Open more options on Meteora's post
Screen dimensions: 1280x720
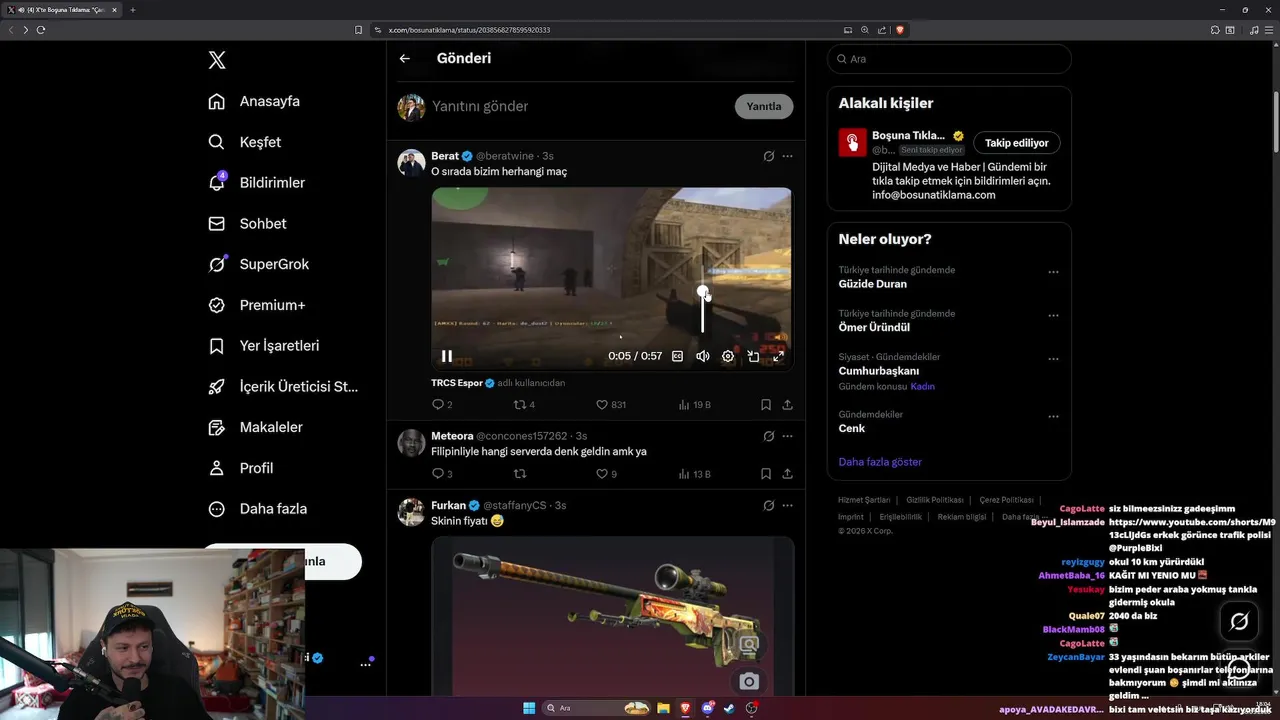coord(787,436)
